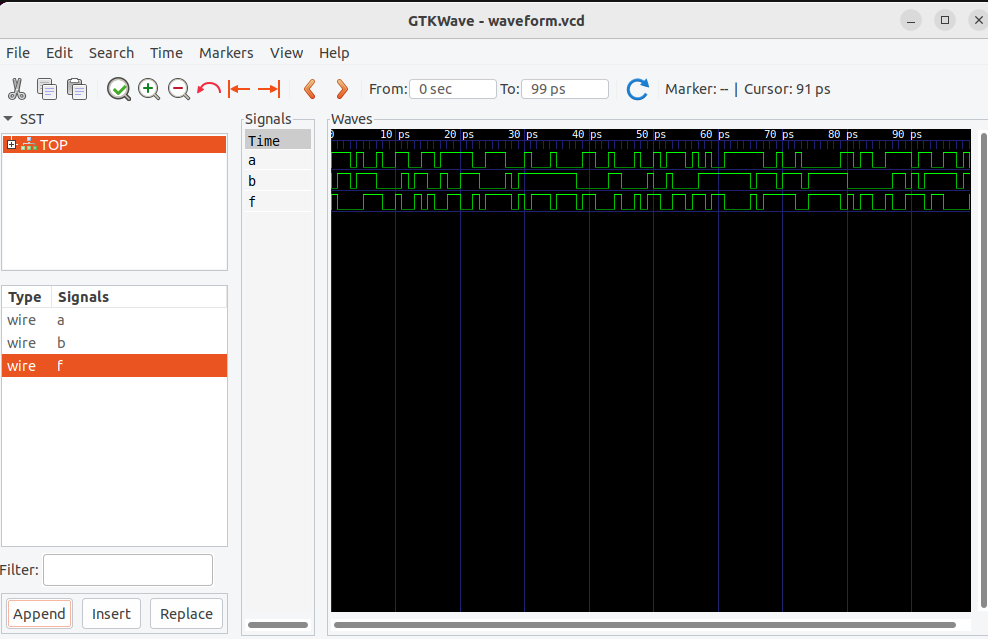988x639 pixels.
Task: Click the From time input field
Action: 452,88
